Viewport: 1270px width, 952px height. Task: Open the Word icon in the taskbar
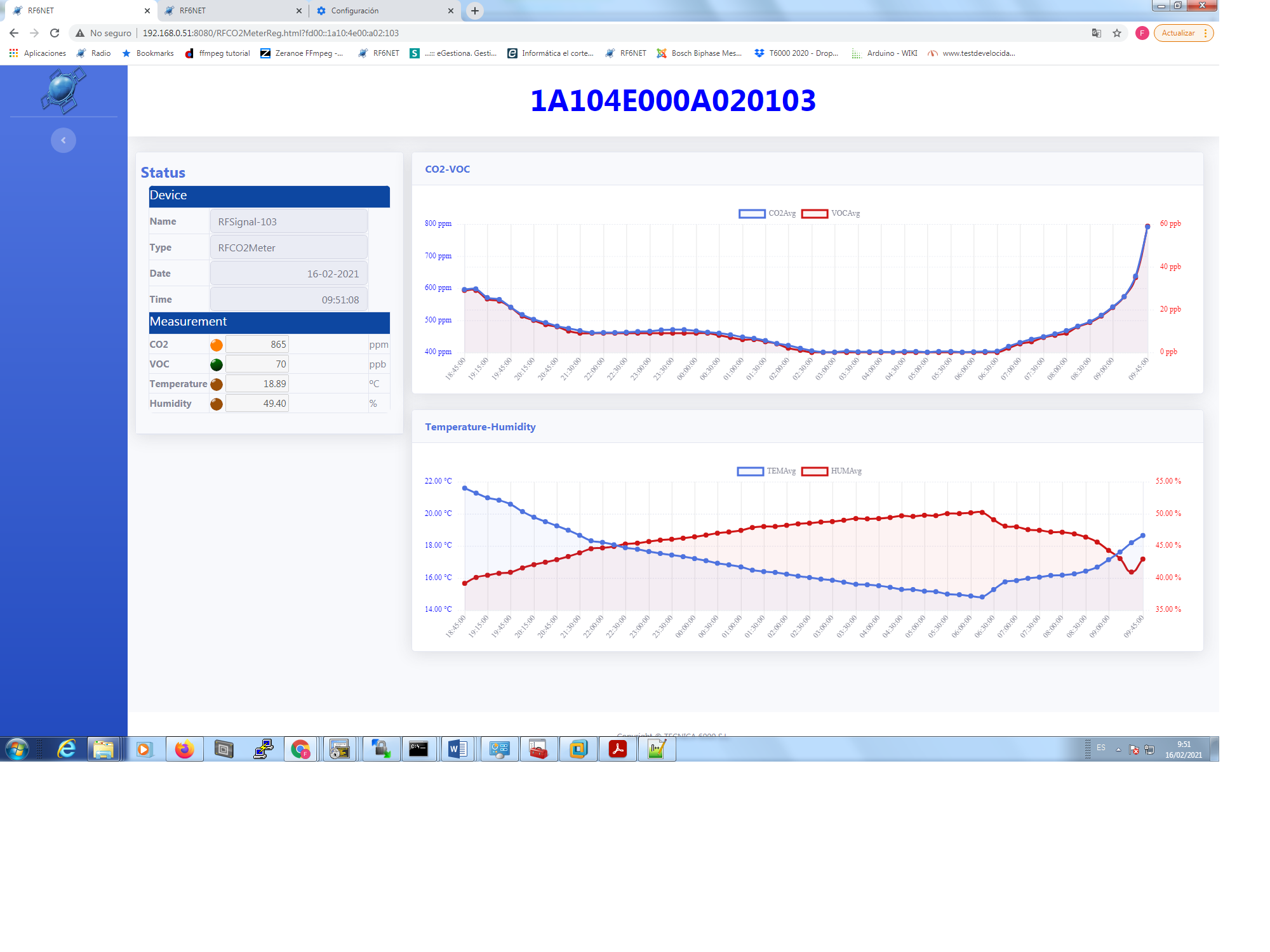(457, 750)
